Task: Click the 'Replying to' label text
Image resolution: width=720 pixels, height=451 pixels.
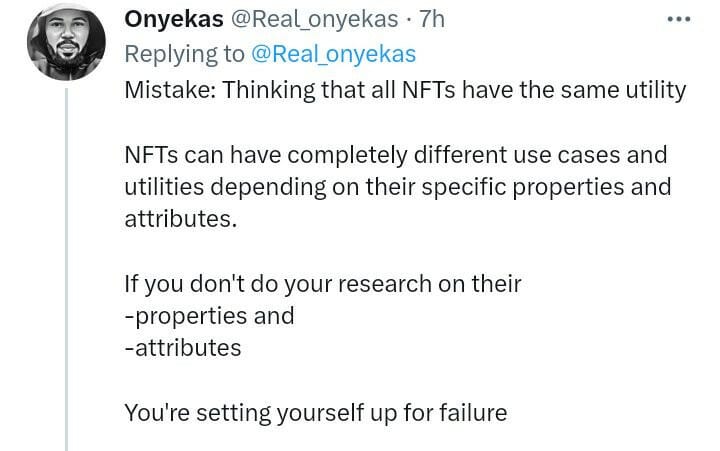Action: pyautogui.click(x=185, y=55)
